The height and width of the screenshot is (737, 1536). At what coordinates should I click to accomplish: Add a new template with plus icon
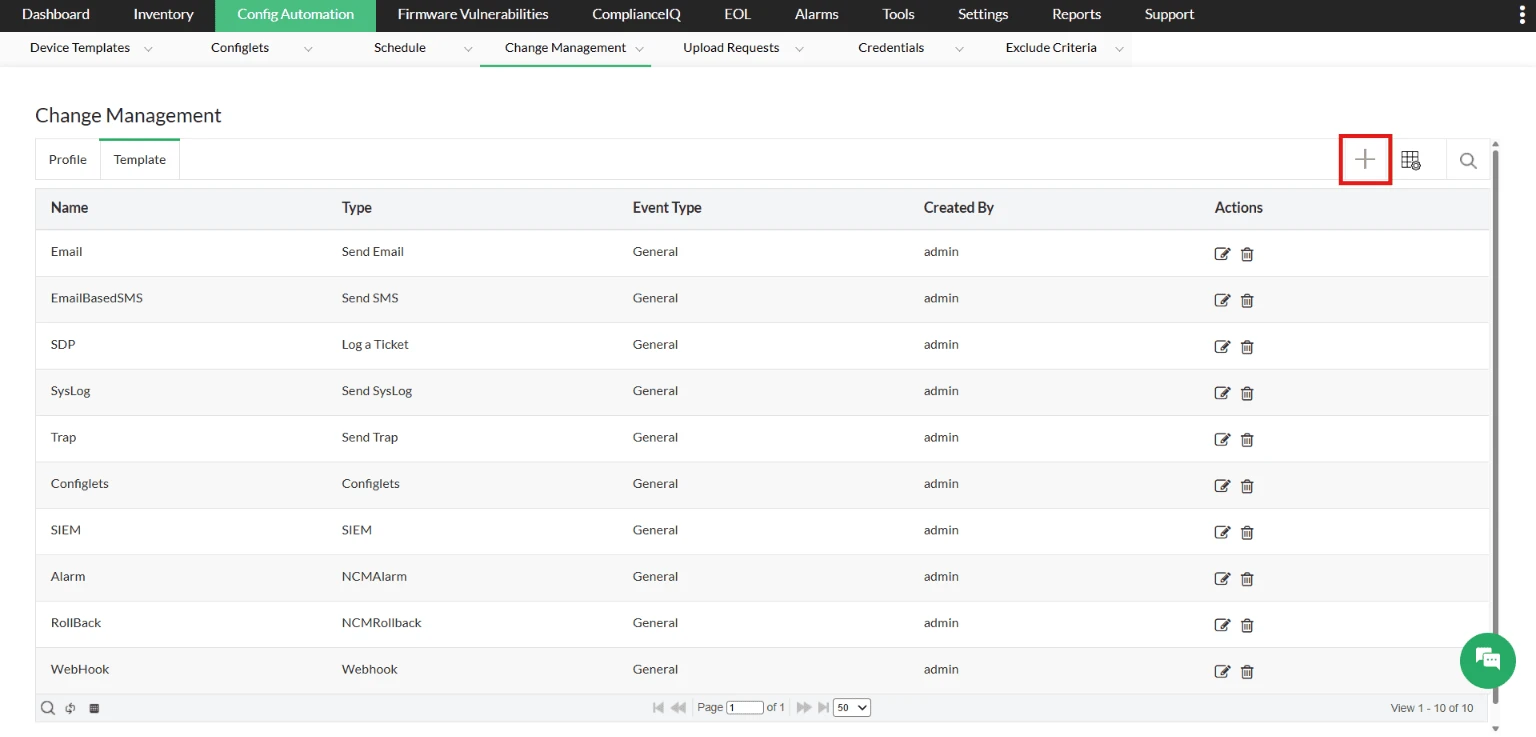[x=1365, y=160]
